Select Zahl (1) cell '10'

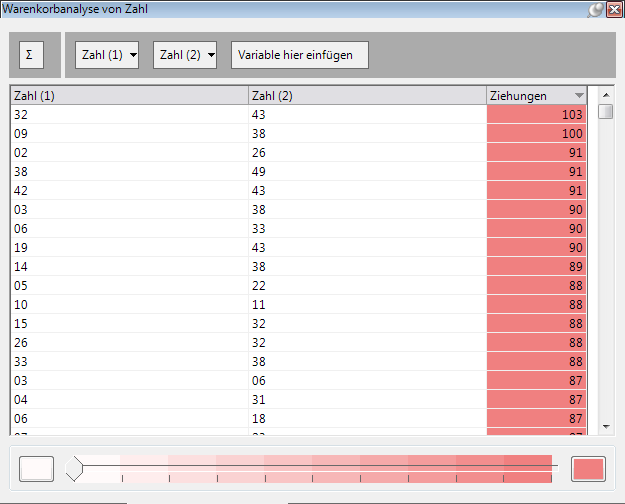130,305
